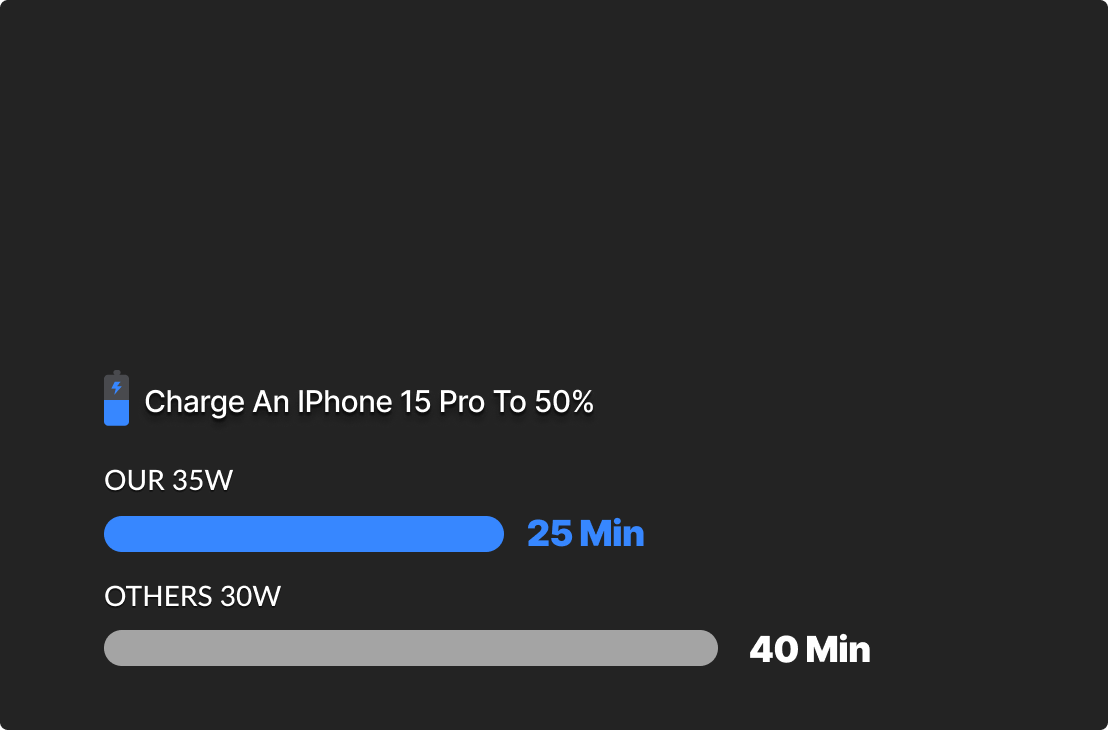Click the blue "25 Min" text
Viewport: 1108px width, 730px height.
[585, 534]
